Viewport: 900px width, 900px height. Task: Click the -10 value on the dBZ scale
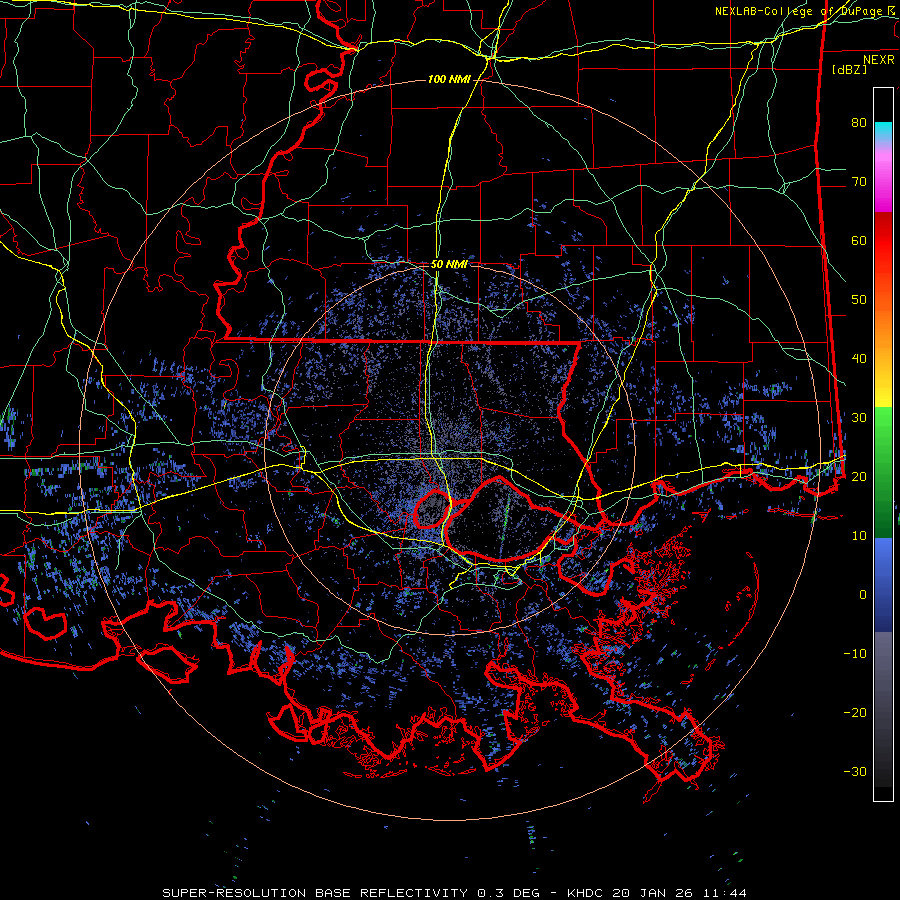tap(855, 654)
